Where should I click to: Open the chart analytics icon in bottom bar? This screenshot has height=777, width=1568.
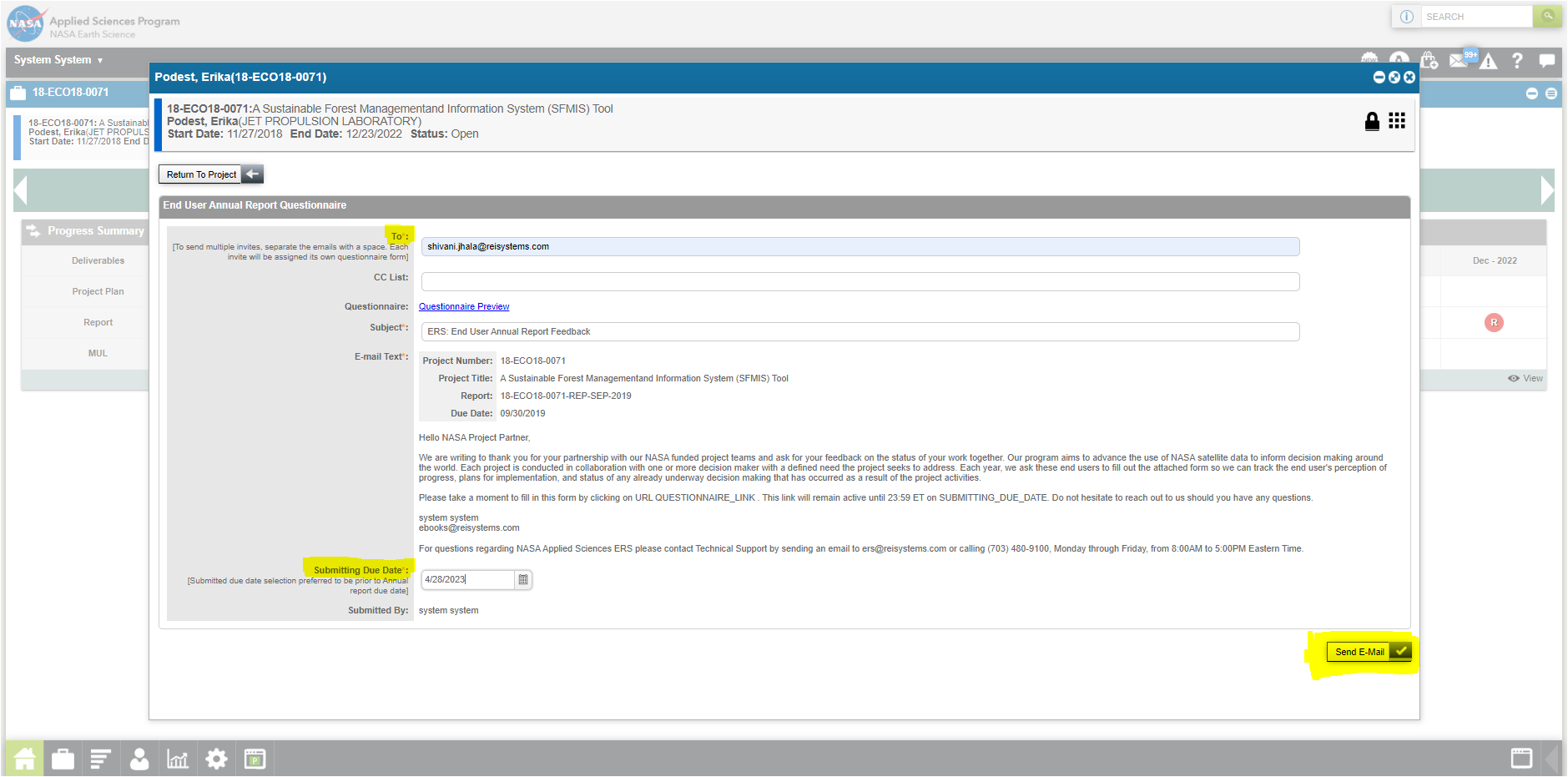point(178,759)
